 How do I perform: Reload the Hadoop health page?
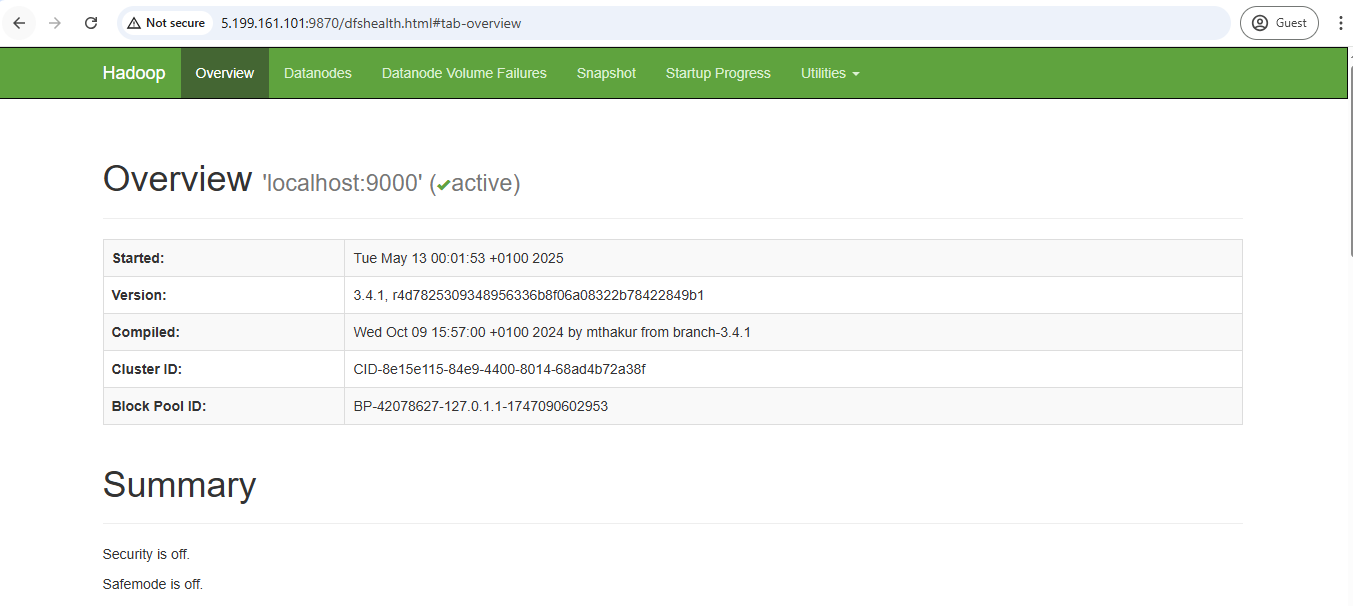point(91,23)
